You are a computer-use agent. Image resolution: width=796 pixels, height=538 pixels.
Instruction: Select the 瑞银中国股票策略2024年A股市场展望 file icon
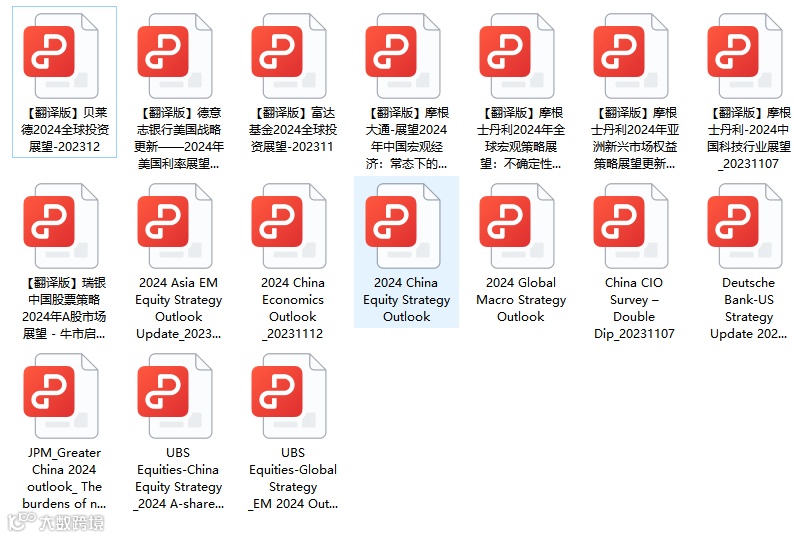[61, 226]
